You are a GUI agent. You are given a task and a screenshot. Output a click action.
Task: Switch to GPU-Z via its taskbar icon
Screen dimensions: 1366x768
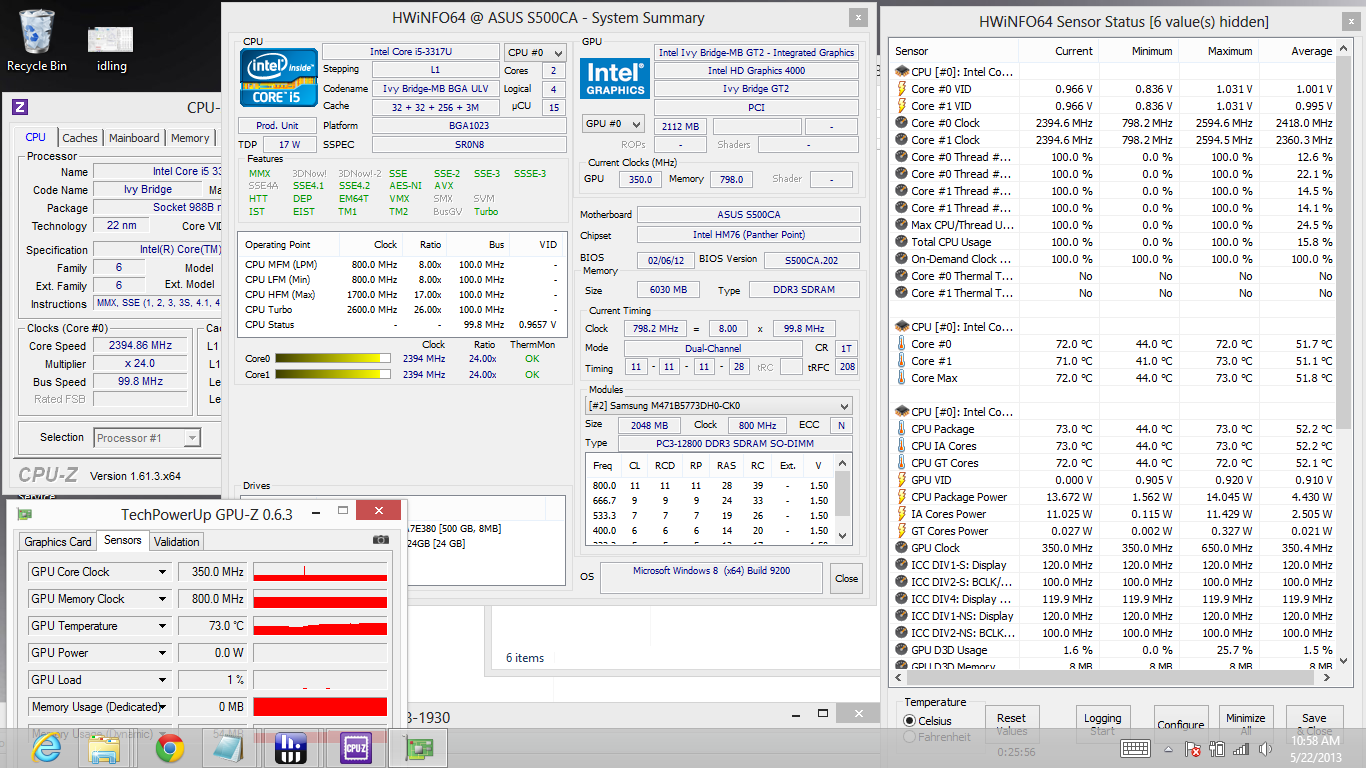click(419, 748)
